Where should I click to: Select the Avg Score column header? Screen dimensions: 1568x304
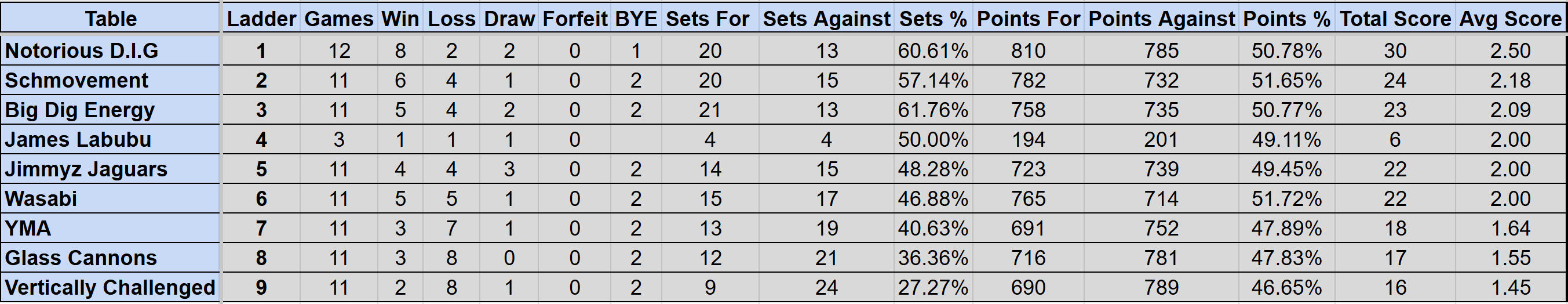point(1510,19)
